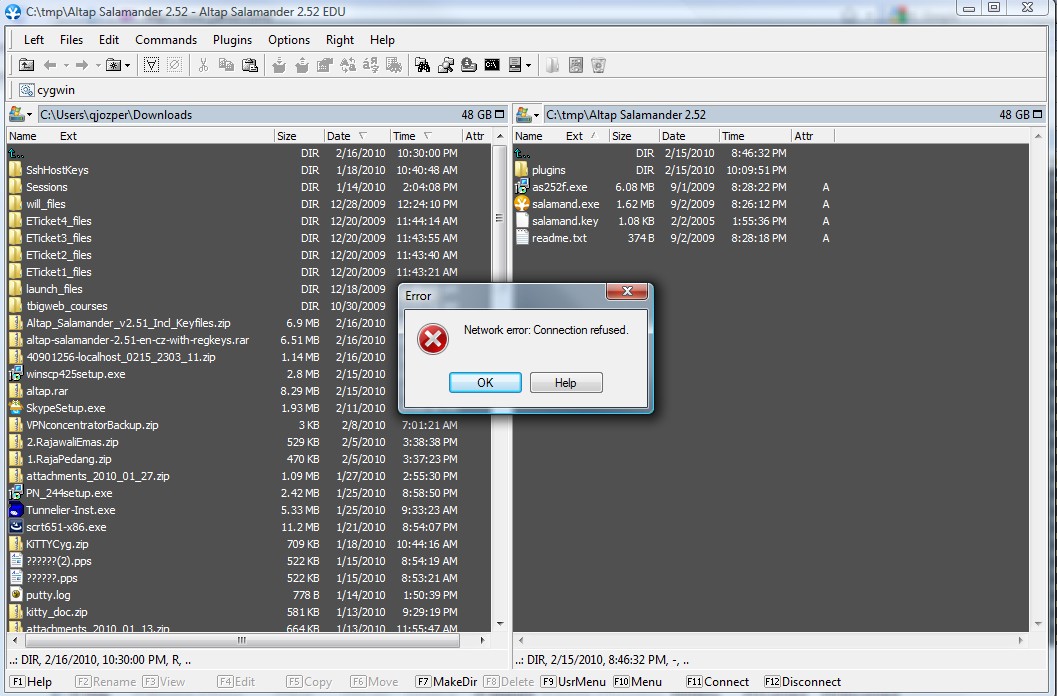Click the Find Files binoculars icon
The height and width of the screenshot is (696, 1057).
coord(423,65)
